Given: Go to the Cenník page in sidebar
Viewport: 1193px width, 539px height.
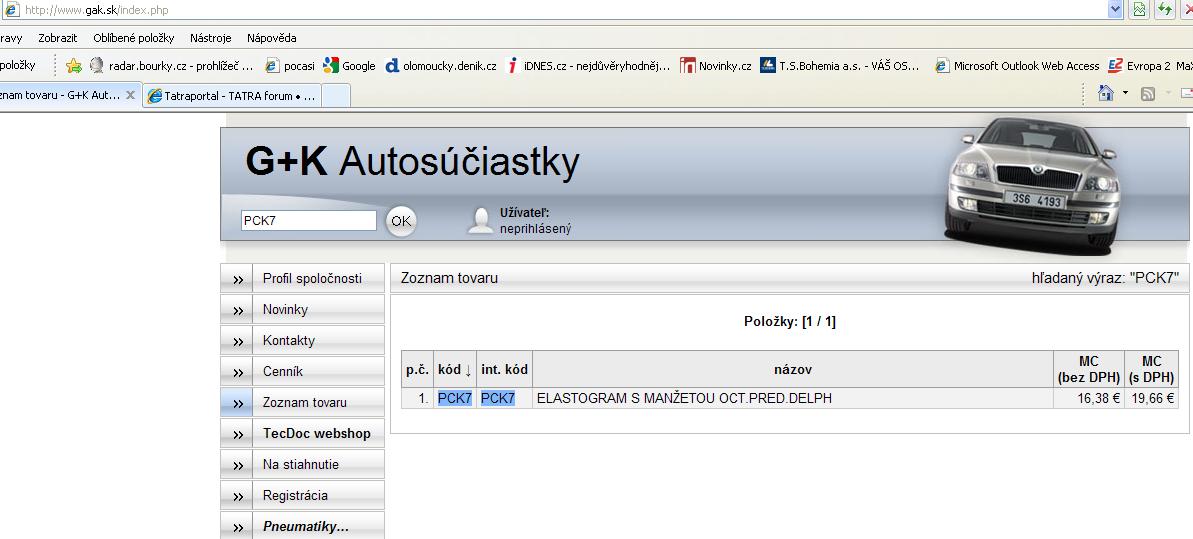Looking at the screenshot, I should click(282, 372).
